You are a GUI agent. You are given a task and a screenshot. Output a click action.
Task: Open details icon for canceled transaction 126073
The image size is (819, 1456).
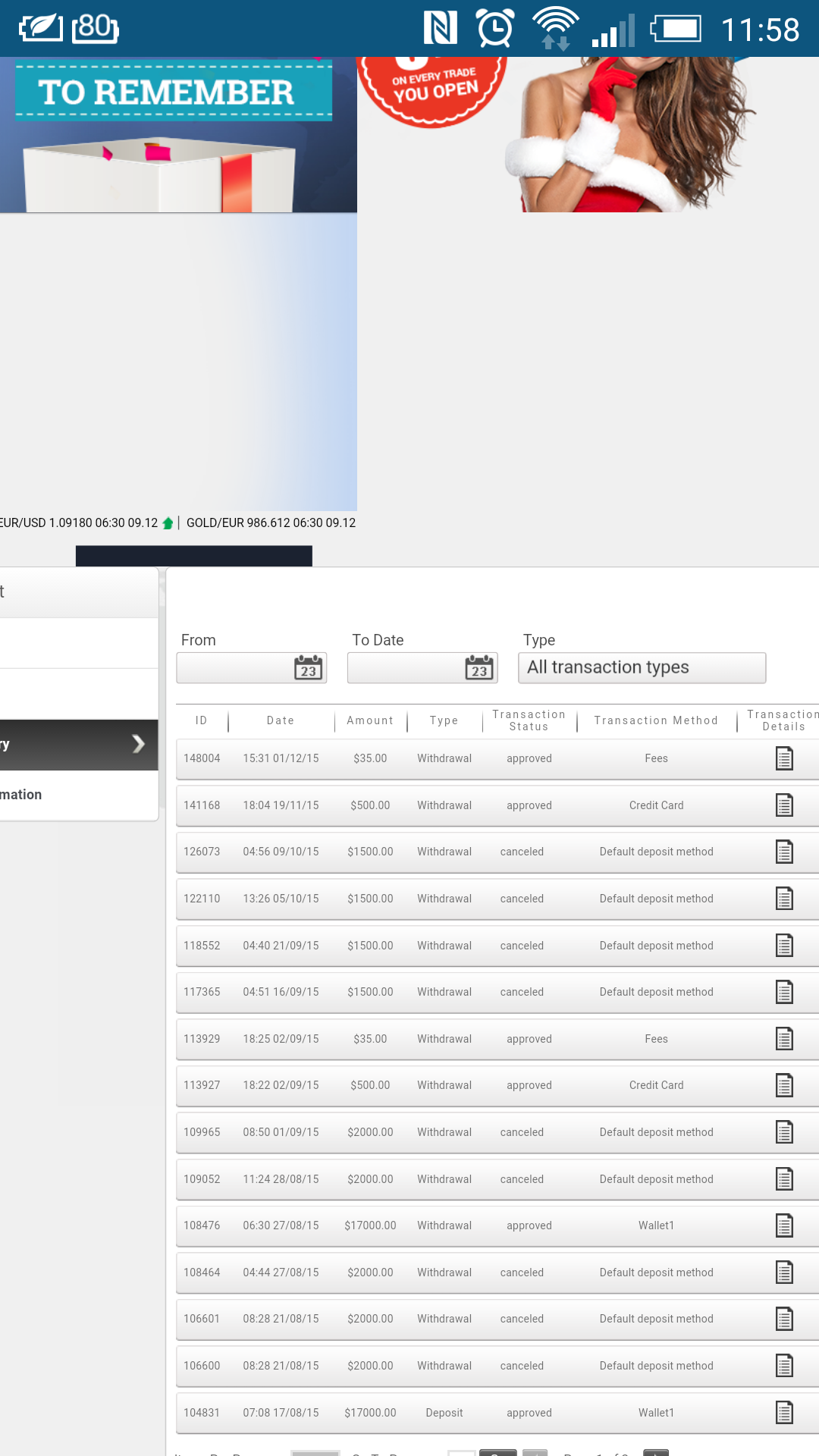coord(784,852)
